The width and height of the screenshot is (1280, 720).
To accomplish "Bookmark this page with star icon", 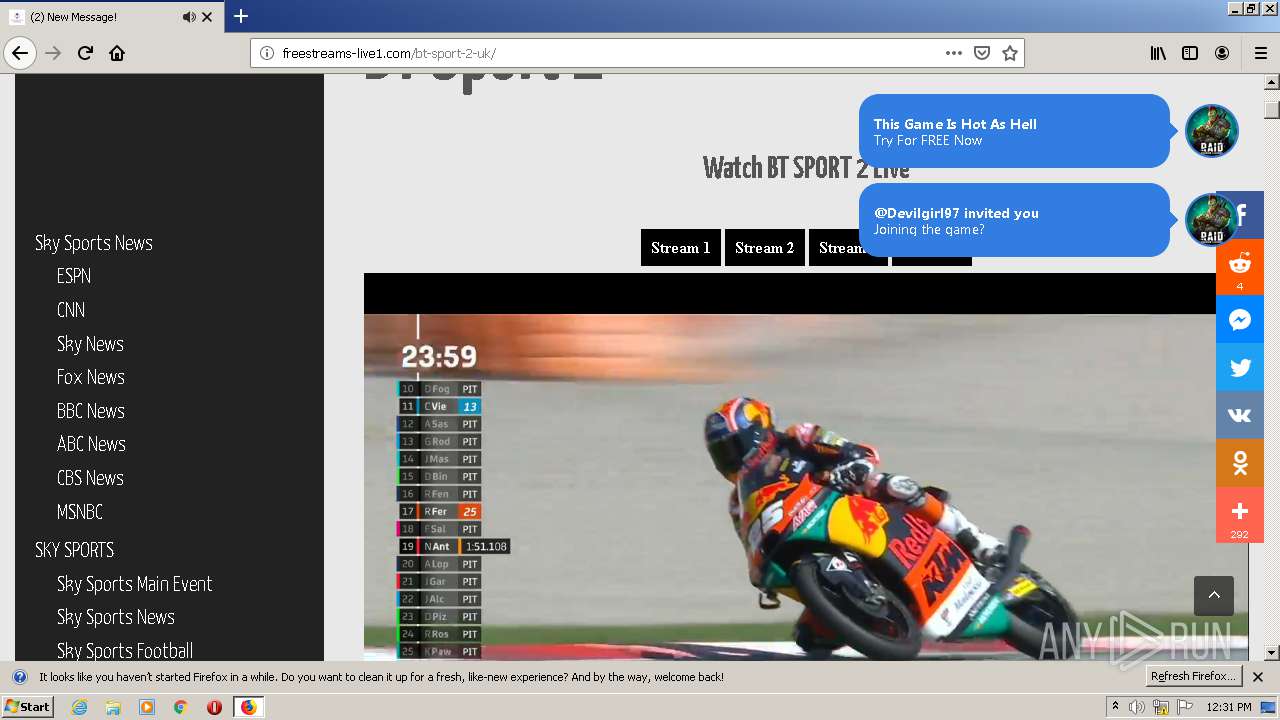I will (x=1010, y=53).
